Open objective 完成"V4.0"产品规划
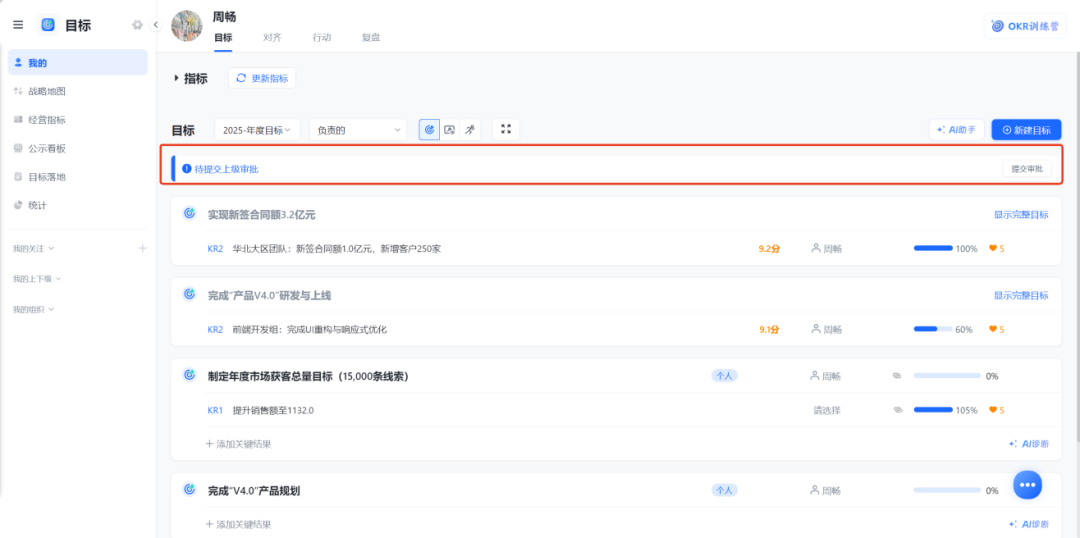 tap(253, 491)
